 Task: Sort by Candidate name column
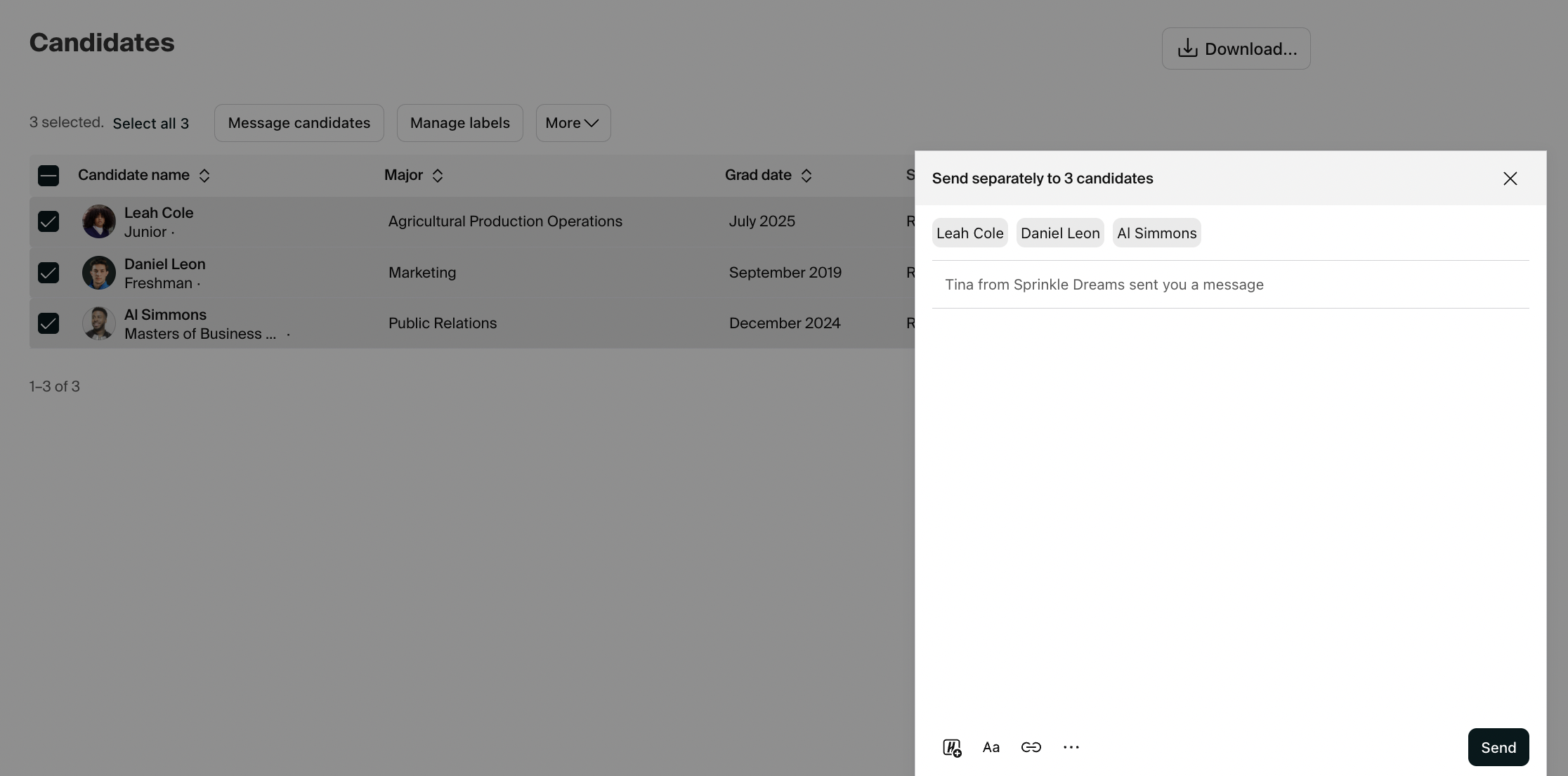coord(204,176)
